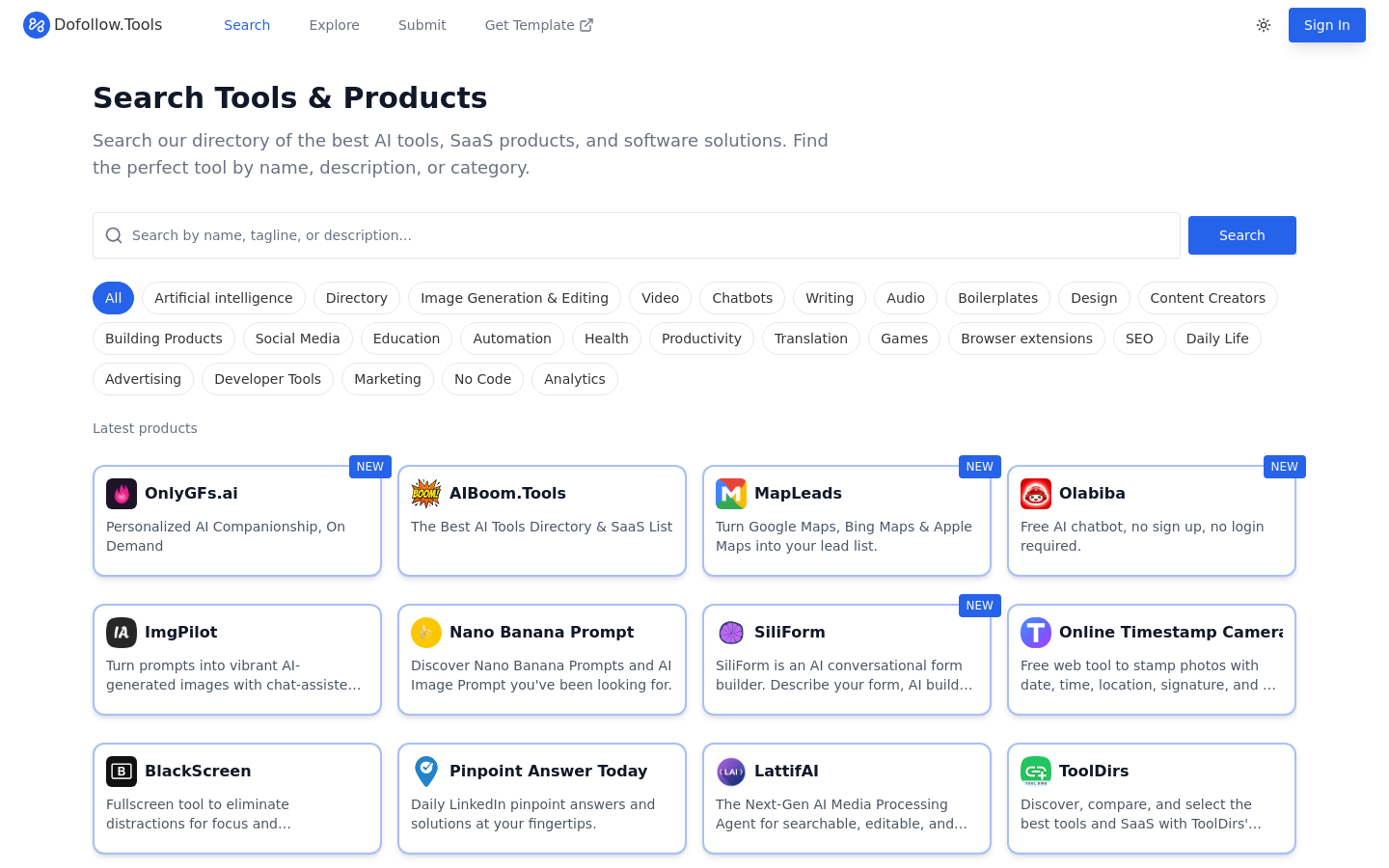Open the SiliForm product title

[789, 633]
